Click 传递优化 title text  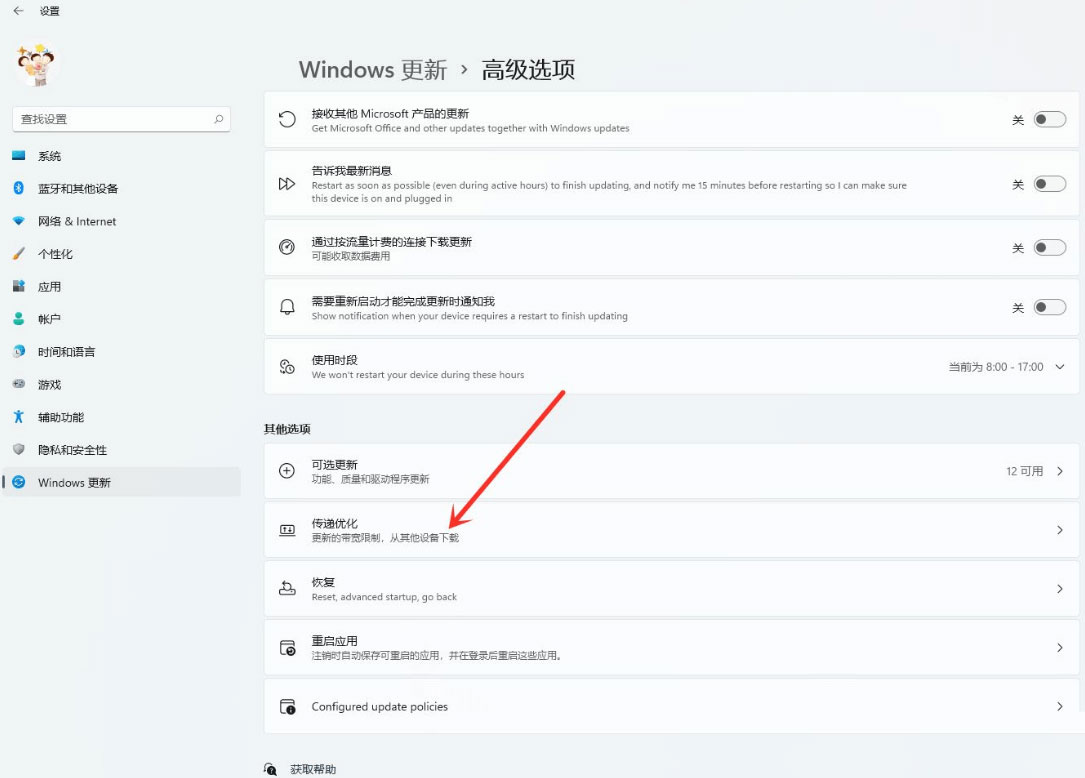pos(334,523)
